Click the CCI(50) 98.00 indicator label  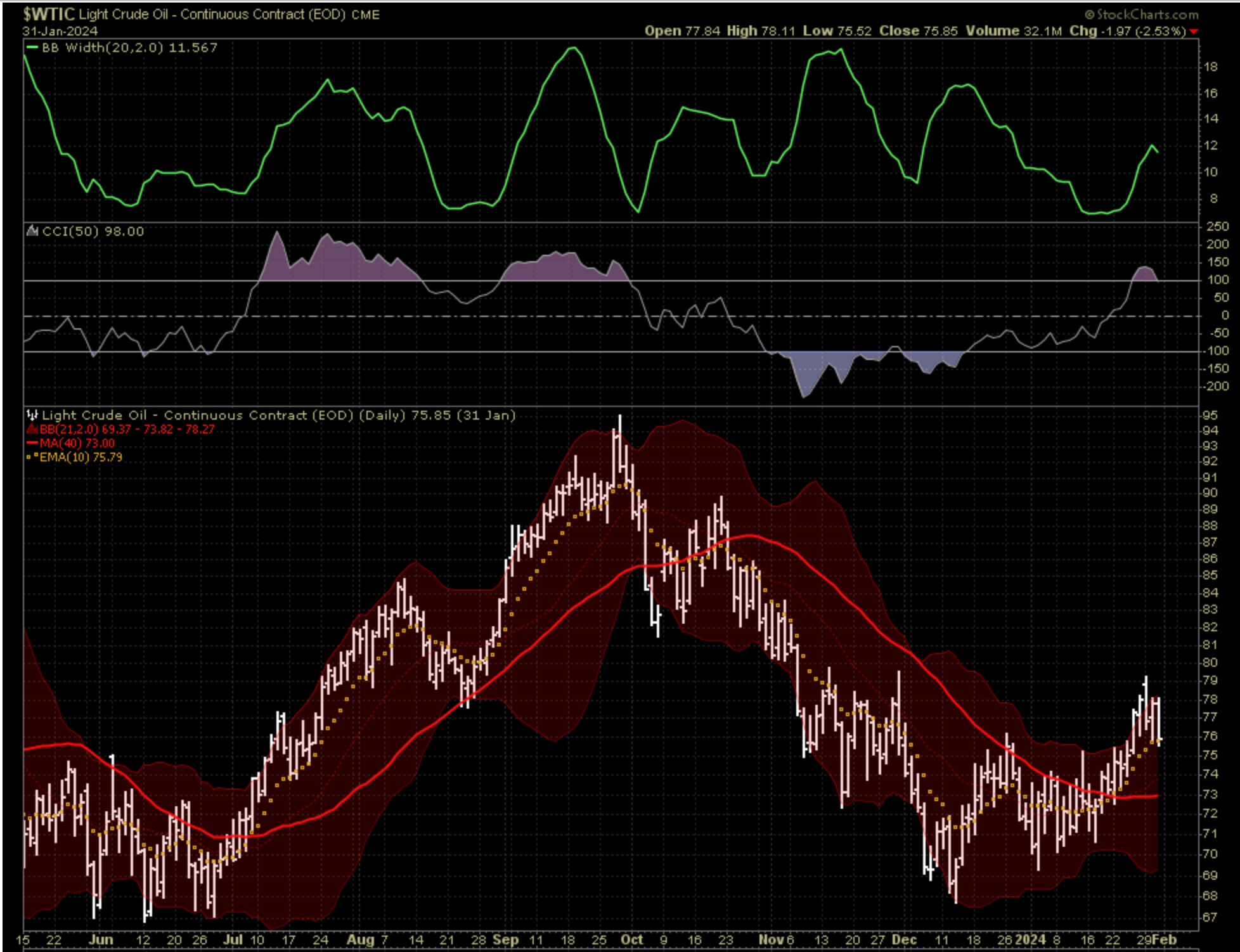[93, 231]
